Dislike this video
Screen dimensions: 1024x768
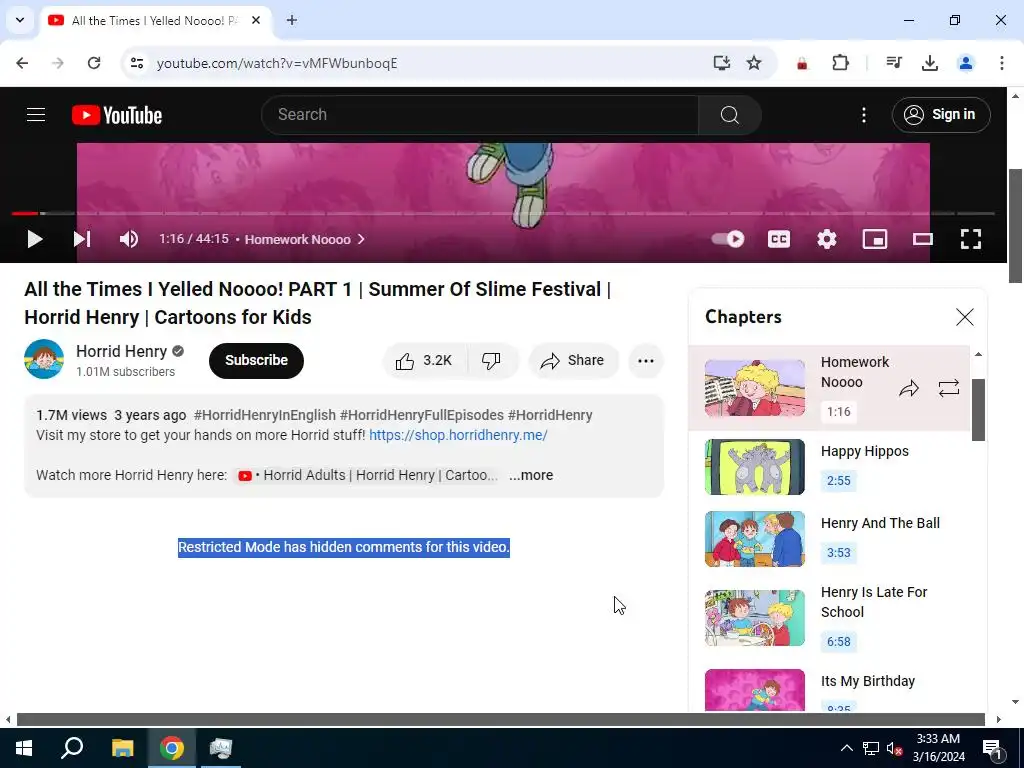point(492,360)
